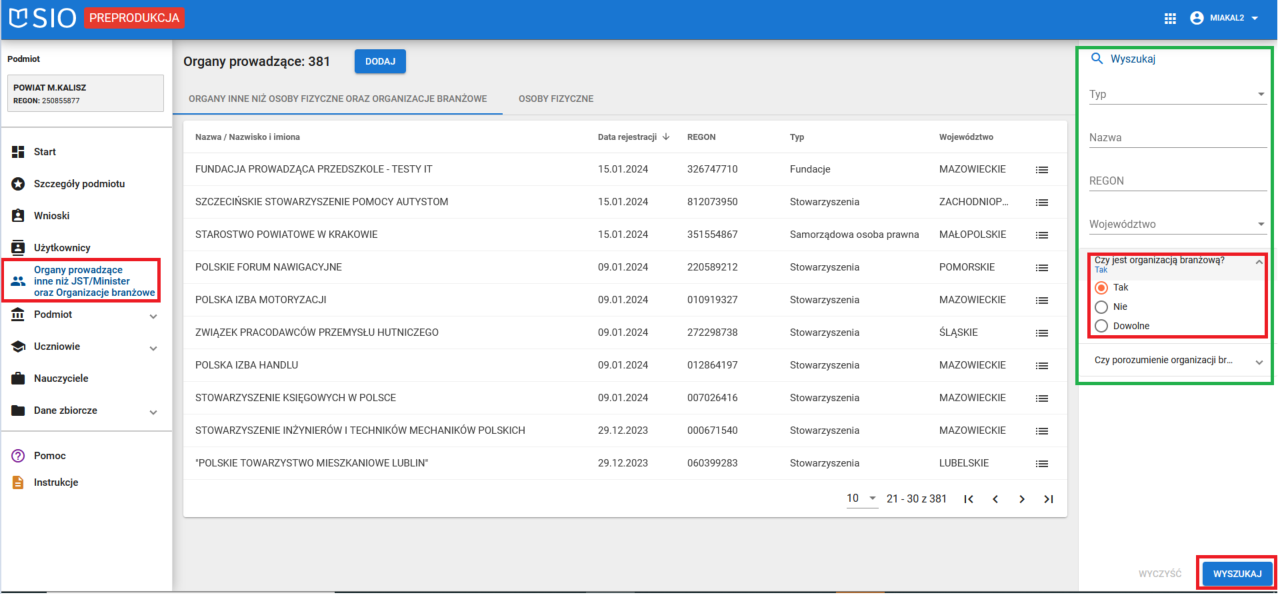Click the REGON search input field
Viewport: 1282px width, 594px height.
[x=1177, y=181]
